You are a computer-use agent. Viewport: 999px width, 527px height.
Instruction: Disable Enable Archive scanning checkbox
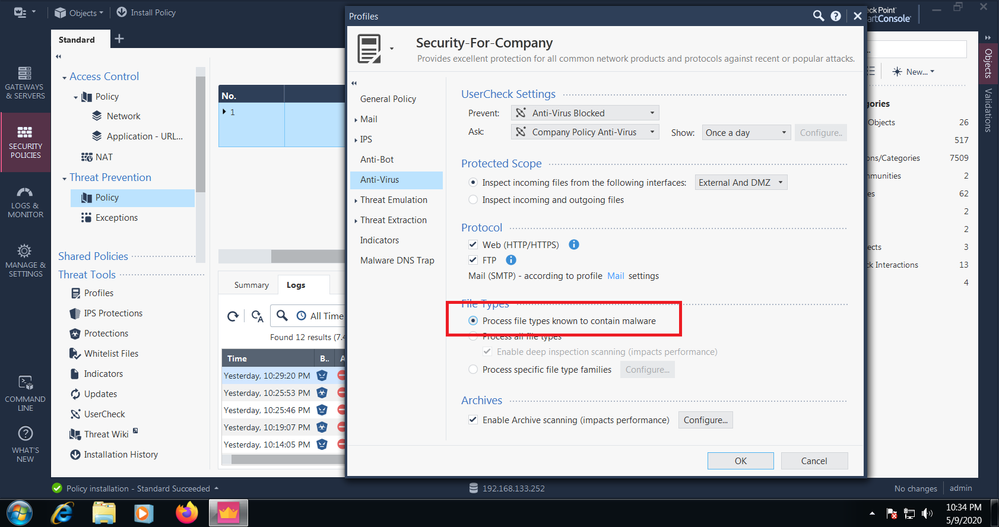[x=473, y=420]
